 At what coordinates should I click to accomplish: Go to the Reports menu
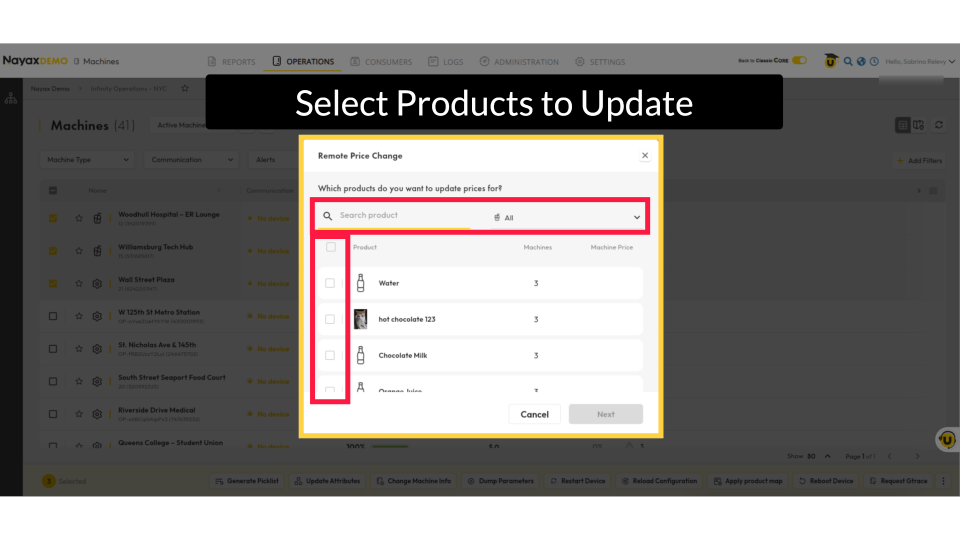tap(231, 62)
